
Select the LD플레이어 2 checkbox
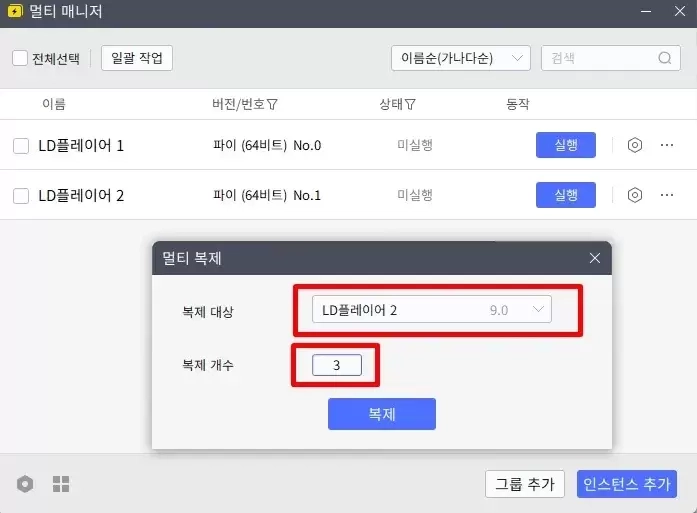coord(21,196)
